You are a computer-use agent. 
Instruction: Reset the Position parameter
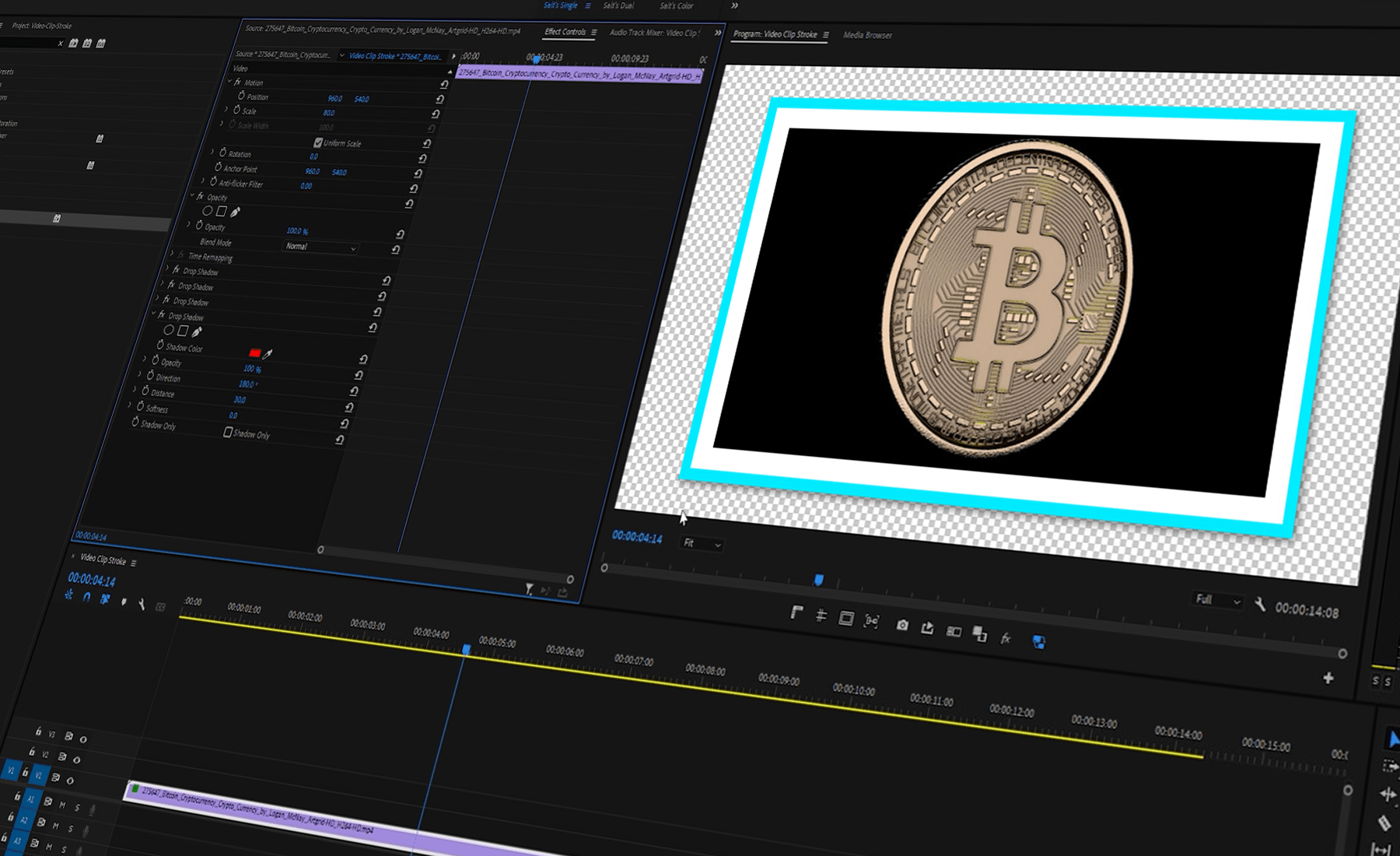point(439,99)
